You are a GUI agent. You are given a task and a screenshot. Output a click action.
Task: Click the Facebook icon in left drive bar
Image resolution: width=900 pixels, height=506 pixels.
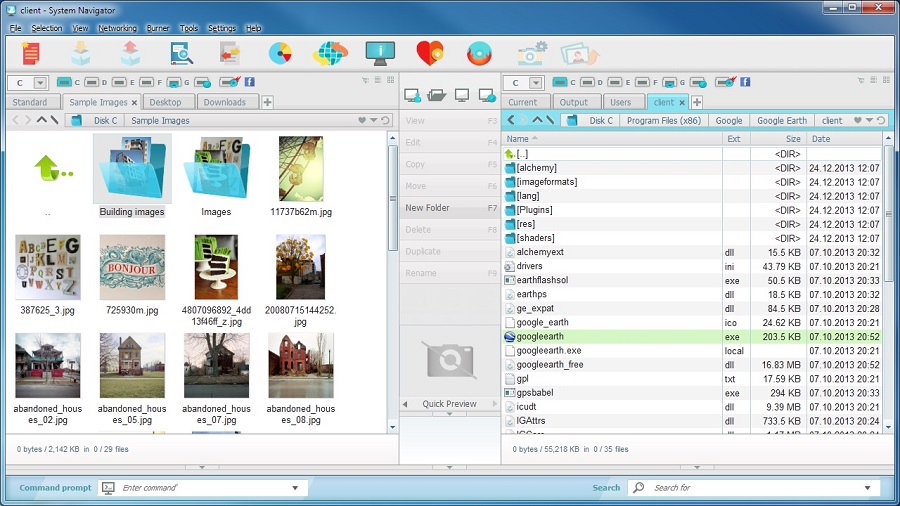coord(249,82)
